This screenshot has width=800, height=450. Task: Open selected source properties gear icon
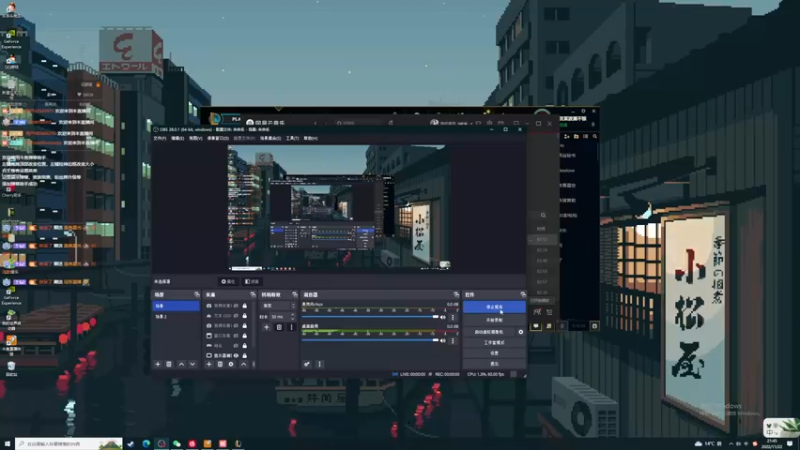pos(231,364)
